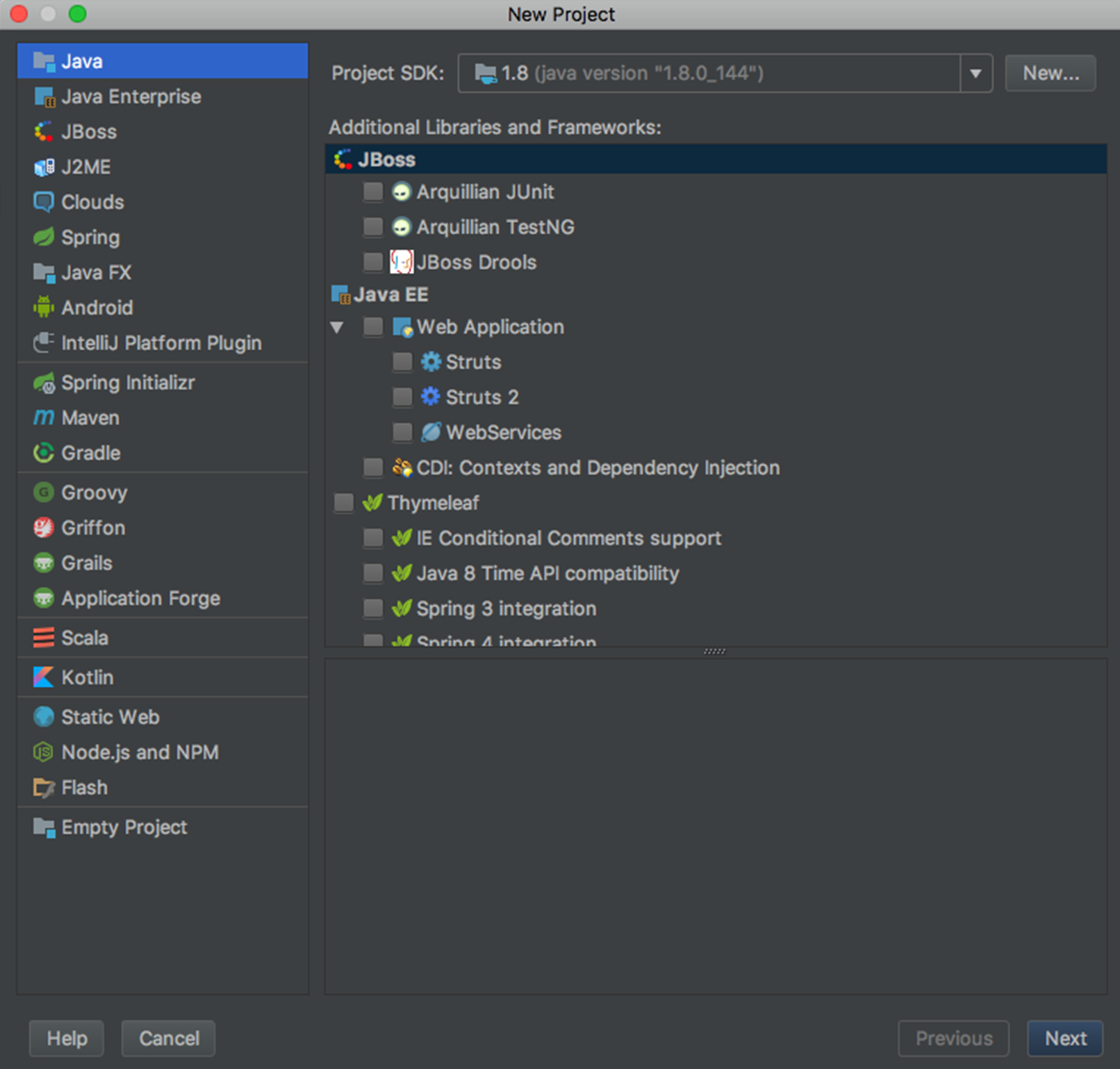Click the Cancel button
The image size is (1120, 1069).
(x=169, y=1038)
